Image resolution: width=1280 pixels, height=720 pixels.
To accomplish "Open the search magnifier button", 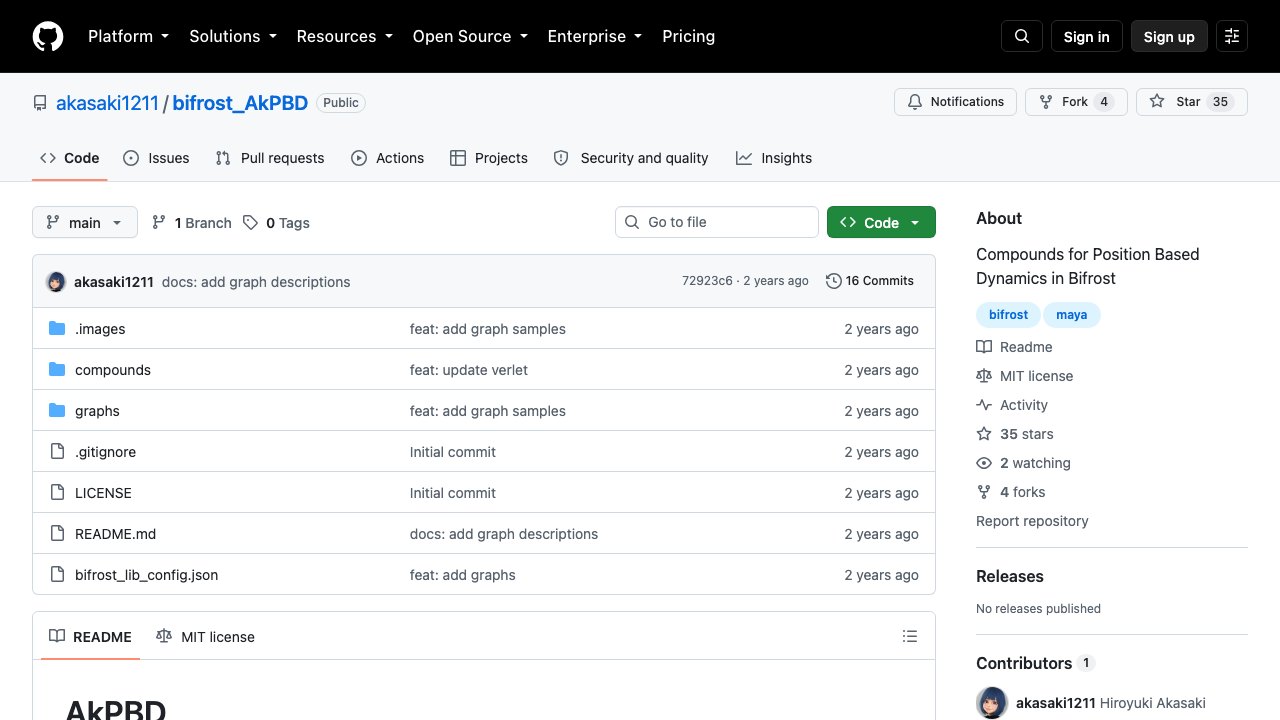I will (1022, 36).
